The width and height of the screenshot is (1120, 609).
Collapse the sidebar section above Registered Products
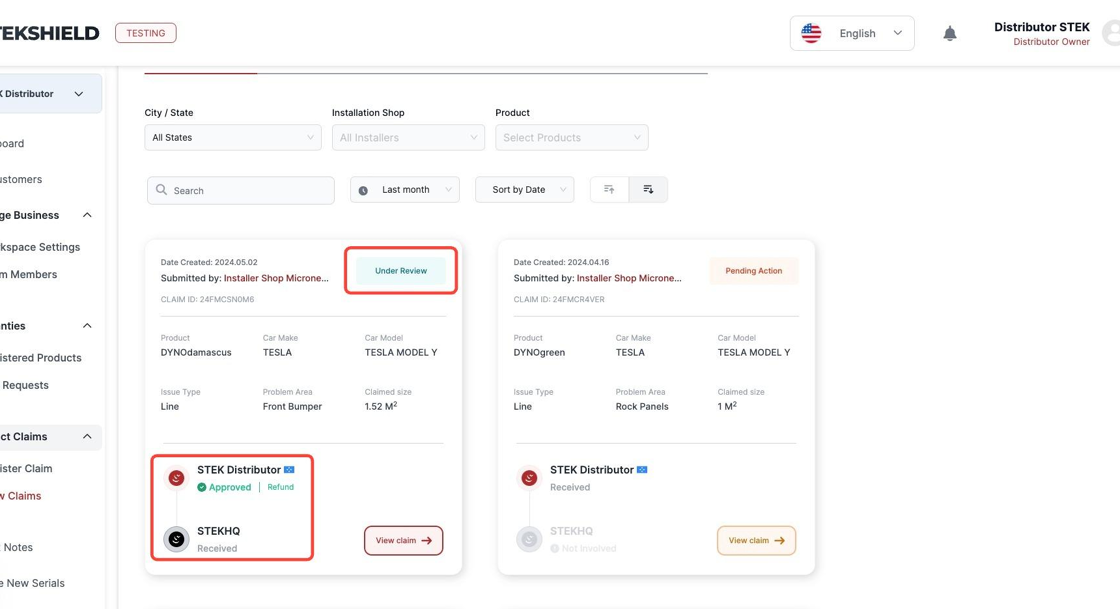point(87,326)
